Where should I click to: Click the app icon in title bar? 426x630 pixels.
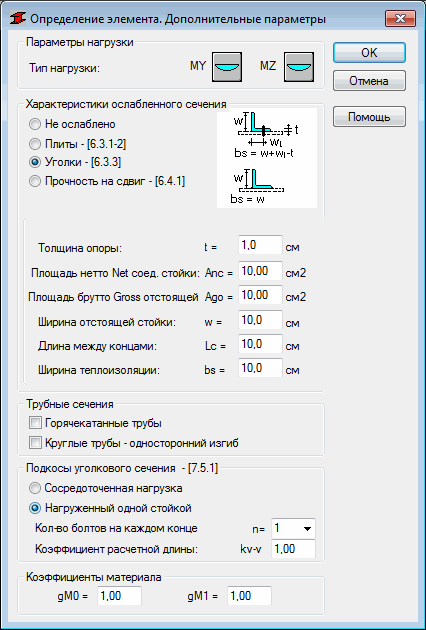(18, 18)
